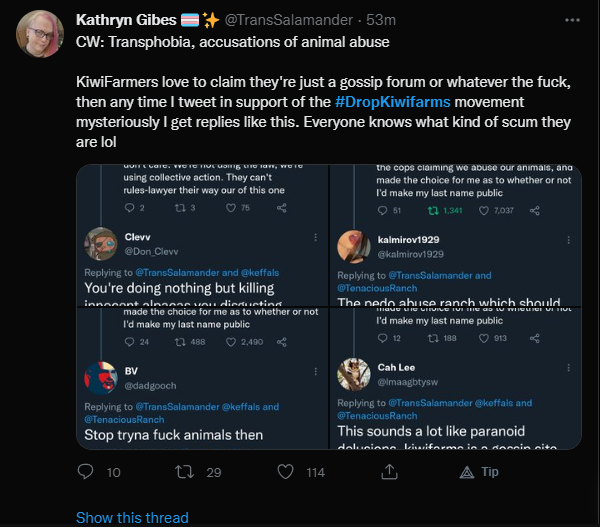Open the Cah Lee reply screenshot image
This screenshot has height=527, width=600.
(457, 378)
